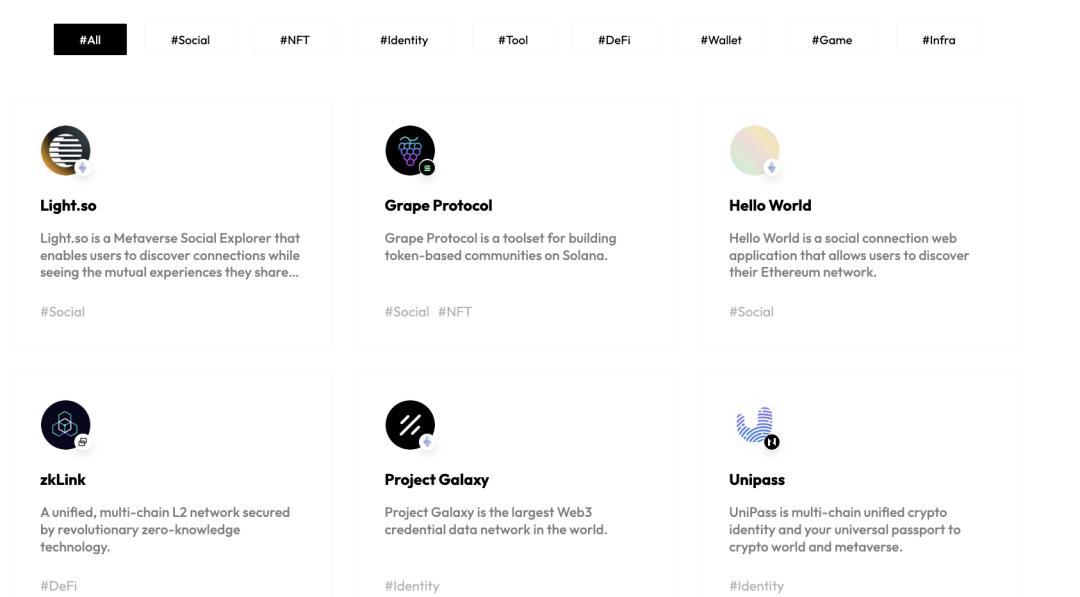Screen dimensions: 1080x597
Task: Switch to the #NFT filter
Action: point(295,40)
